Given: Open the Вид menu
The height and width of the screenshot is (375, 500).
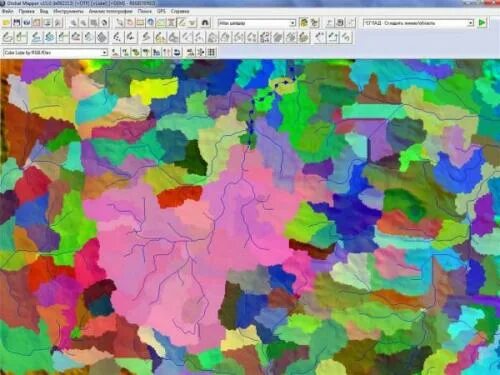Looking at the screenshot, I should point(44,11).
